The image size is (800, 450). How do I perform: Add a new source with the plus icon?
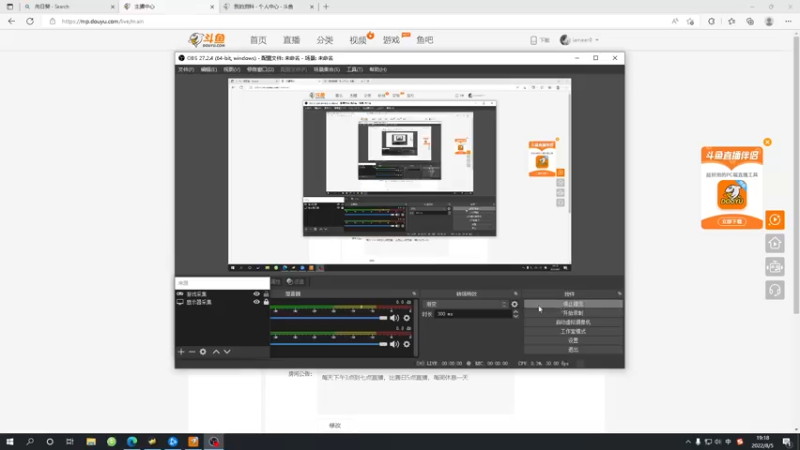[181, 352]
